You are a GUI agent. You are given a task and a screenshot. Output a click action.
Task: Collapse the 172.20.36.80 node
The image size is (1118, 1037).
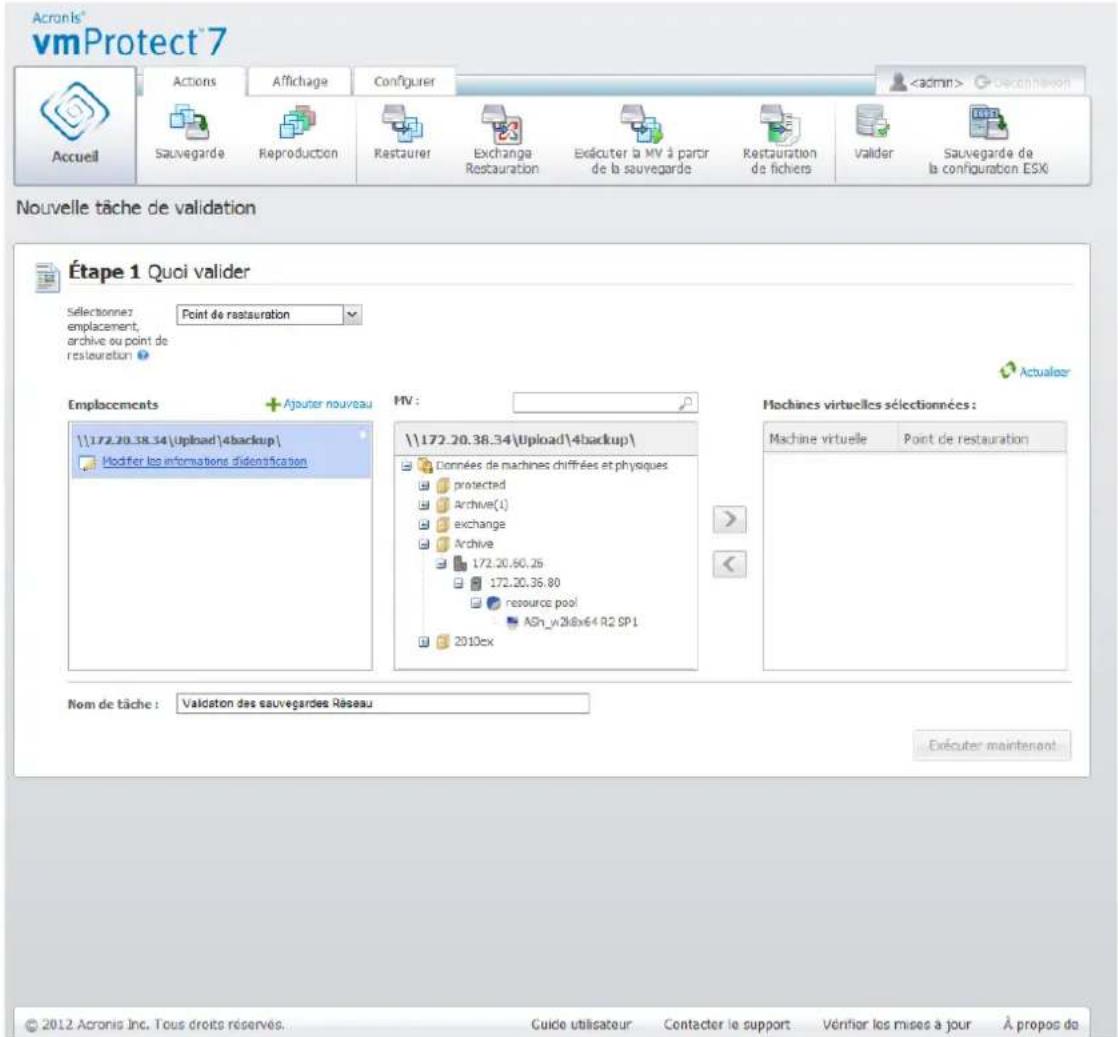pos(458,583)
